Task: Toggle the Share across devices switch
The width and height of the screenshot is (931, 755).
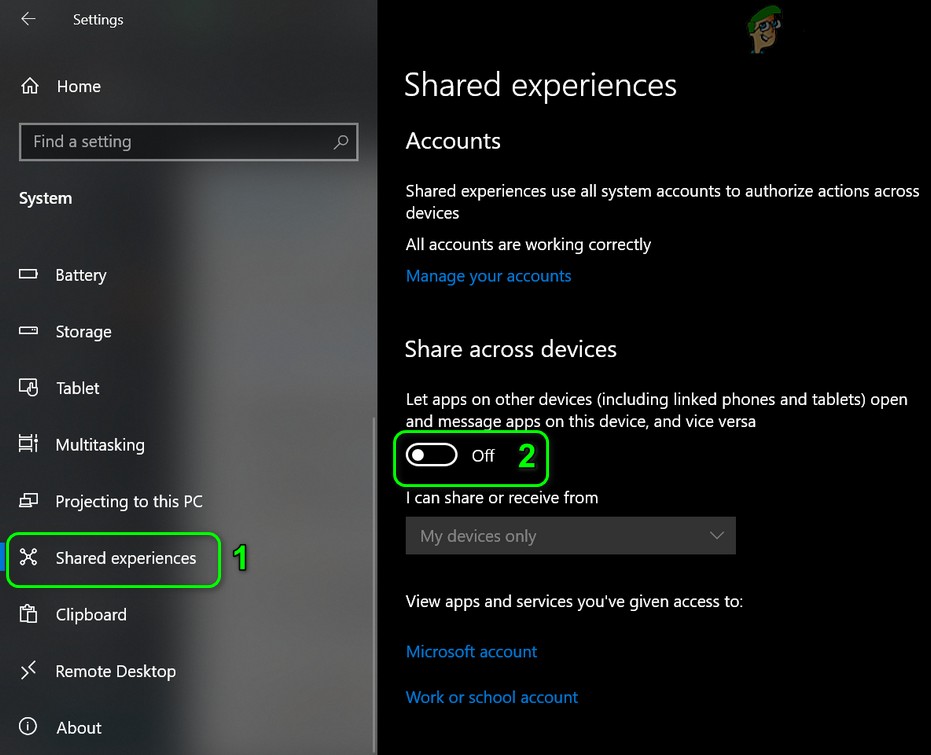Action: (x=431, y=456)
